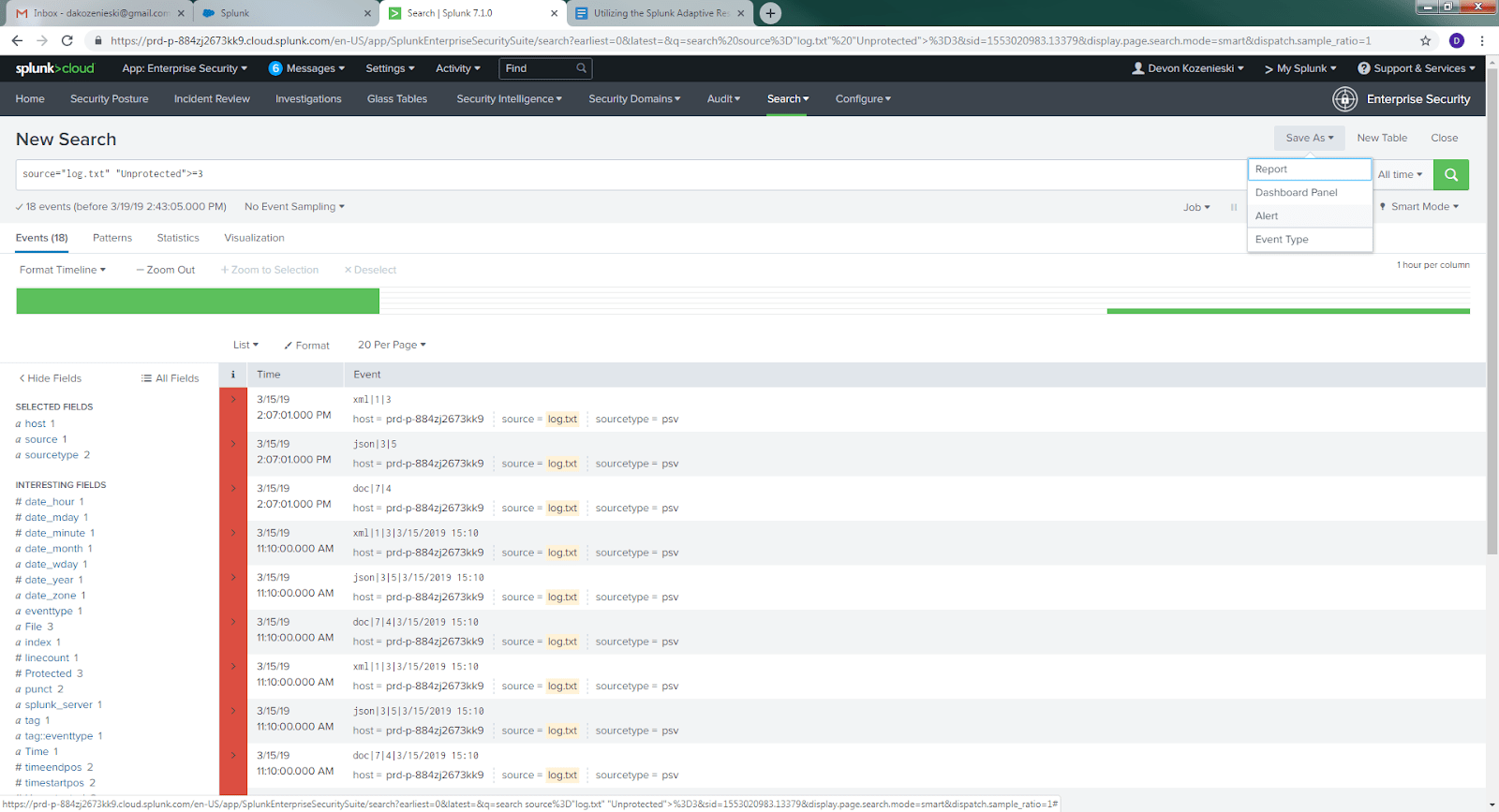Expand the json|3|5 event at 2:07:01 PM
The height and width of the screenshot is (812, 1499).
(x=233, y=444)
